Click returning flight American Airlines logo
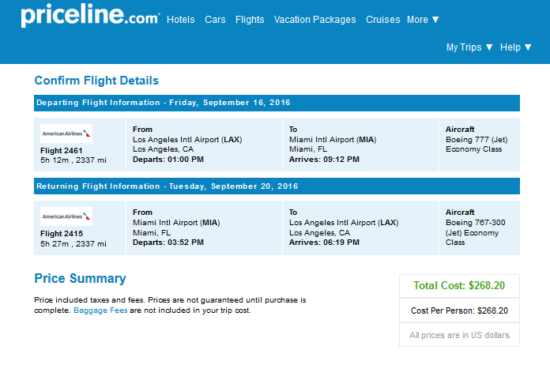 pos(66,216)
